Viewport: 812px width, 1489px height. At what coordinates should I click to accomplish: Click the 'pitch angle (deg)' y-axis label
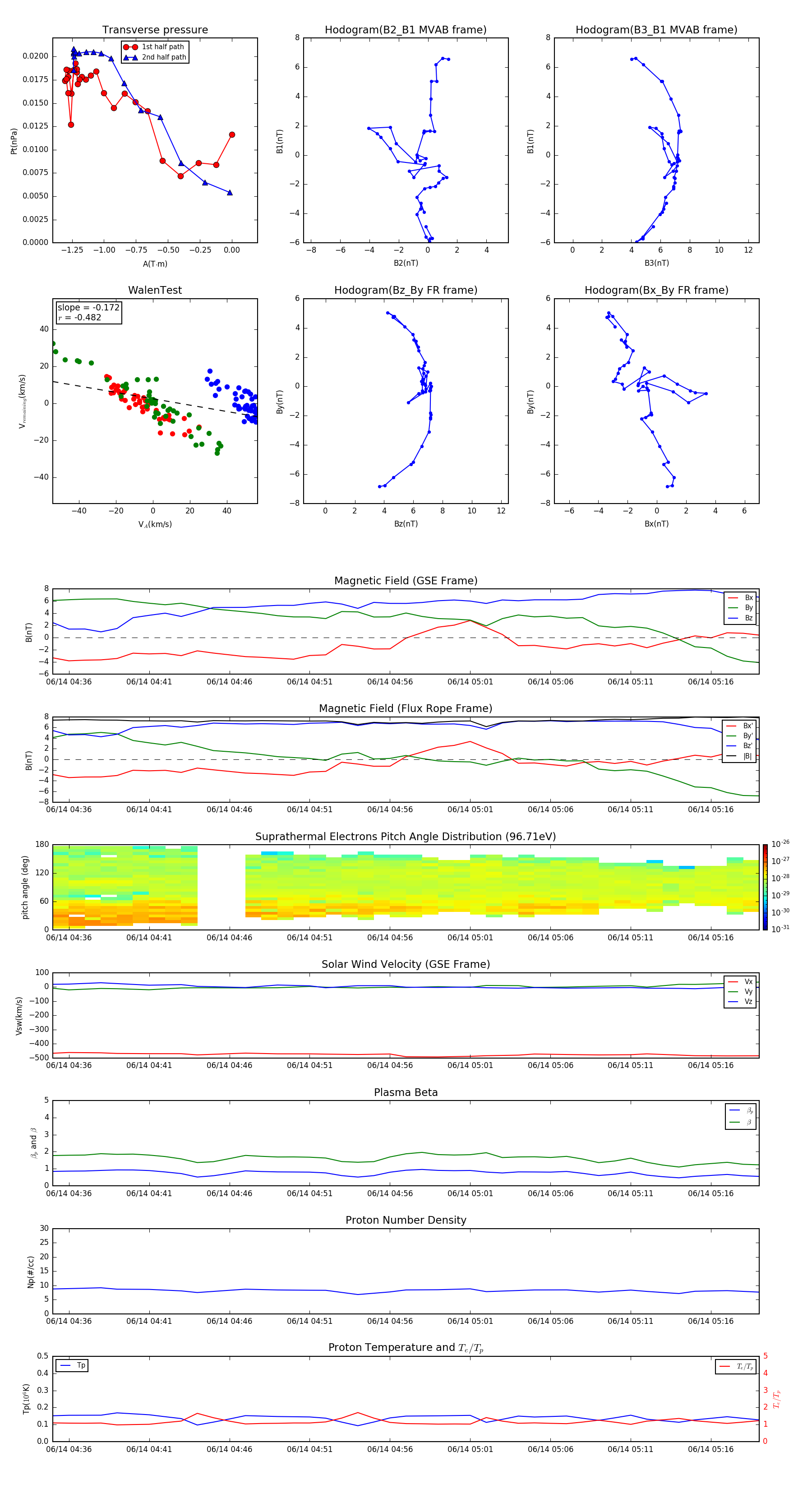coord(25,887)
